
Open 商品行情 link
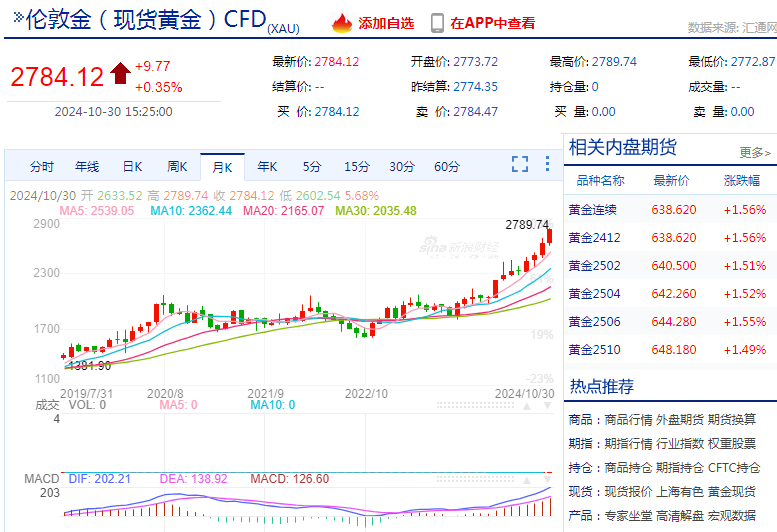[628, 420]
